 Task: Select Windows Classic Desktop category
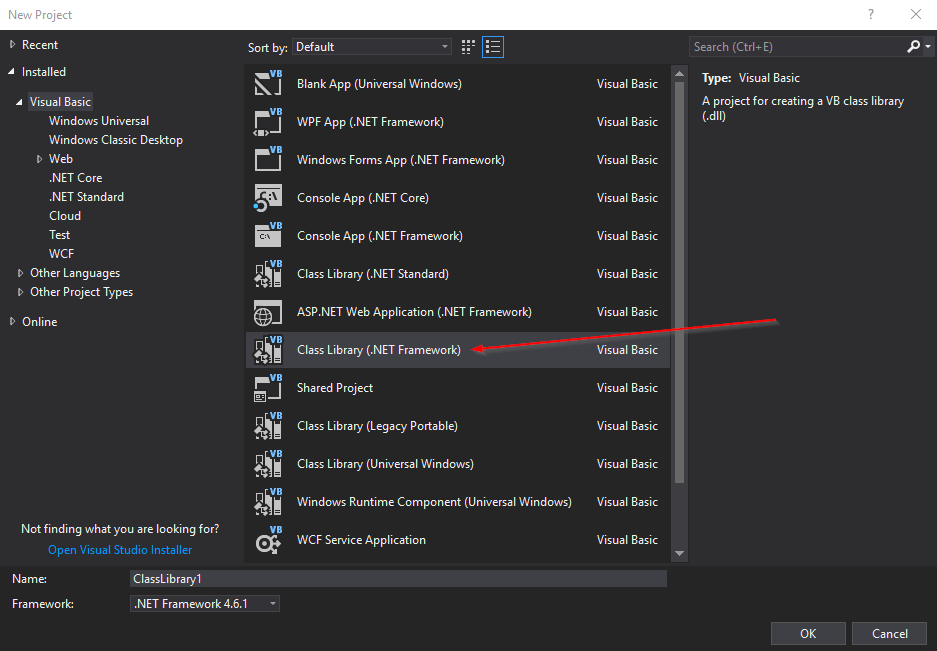point(116,140)
